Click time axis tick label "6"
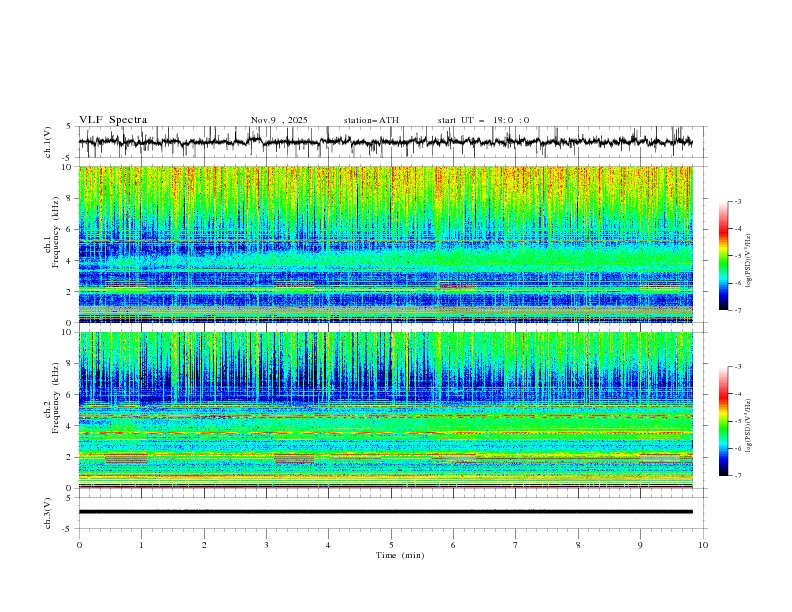The image size is (792, 612). coord(453,545)
